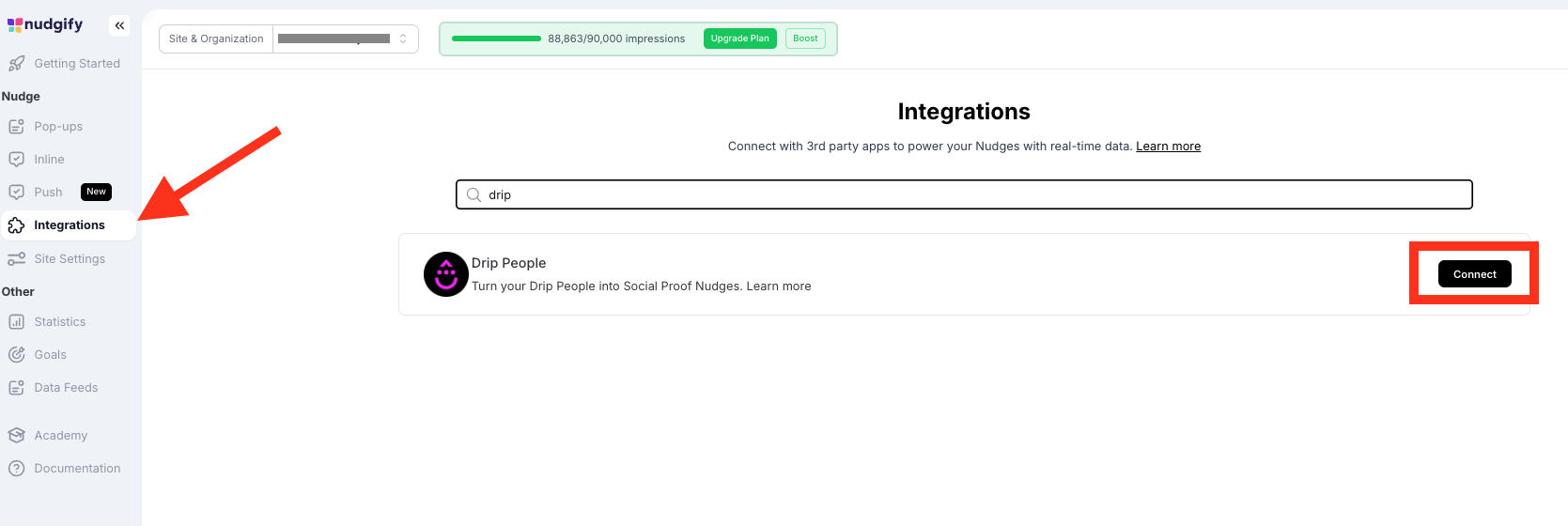
Task: Click the Site & Organization label
Action: (x=216, y=39)
